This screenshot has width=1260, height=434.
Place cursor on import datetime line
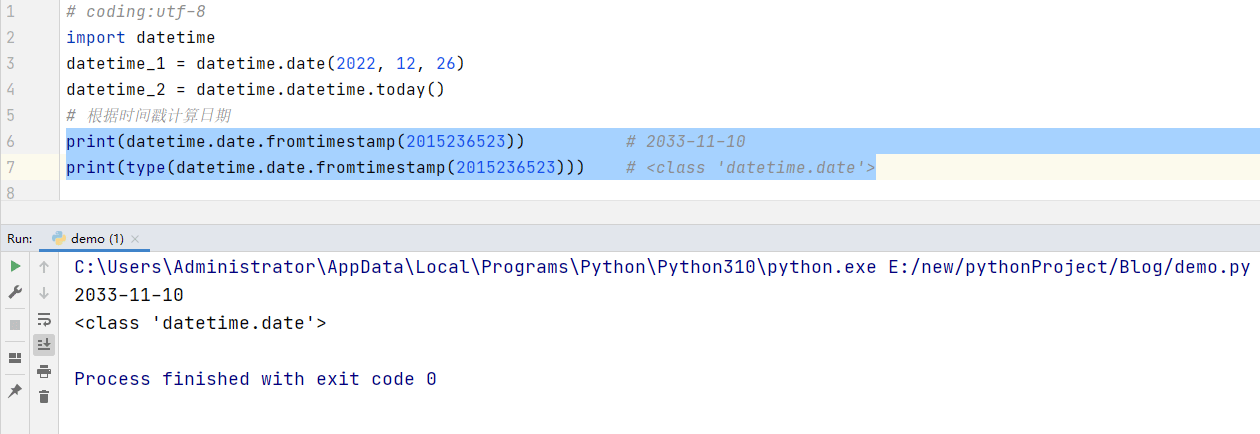point(140,38)
